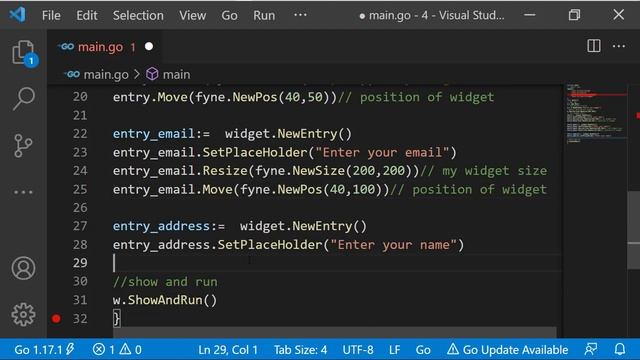Click the closing brace on line 32
The width and height of the screenshot is (640, 360).
click(x=117, y=318)
